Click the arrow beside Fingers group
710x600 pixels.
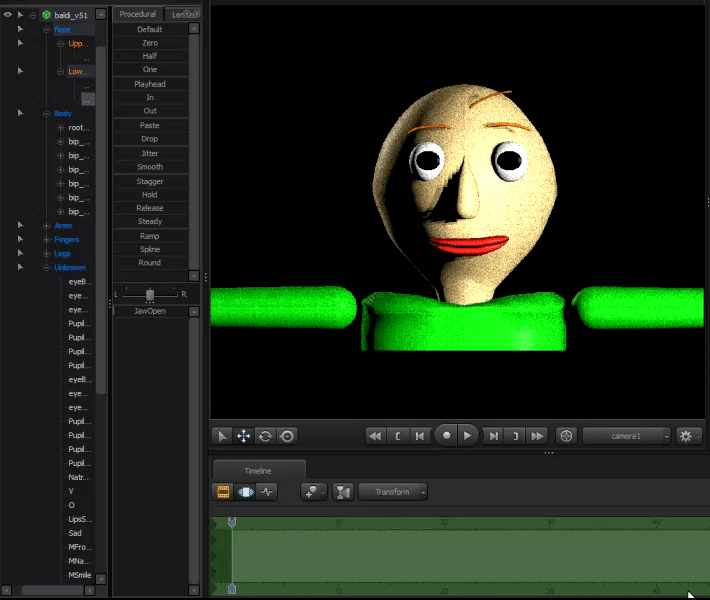20,239
